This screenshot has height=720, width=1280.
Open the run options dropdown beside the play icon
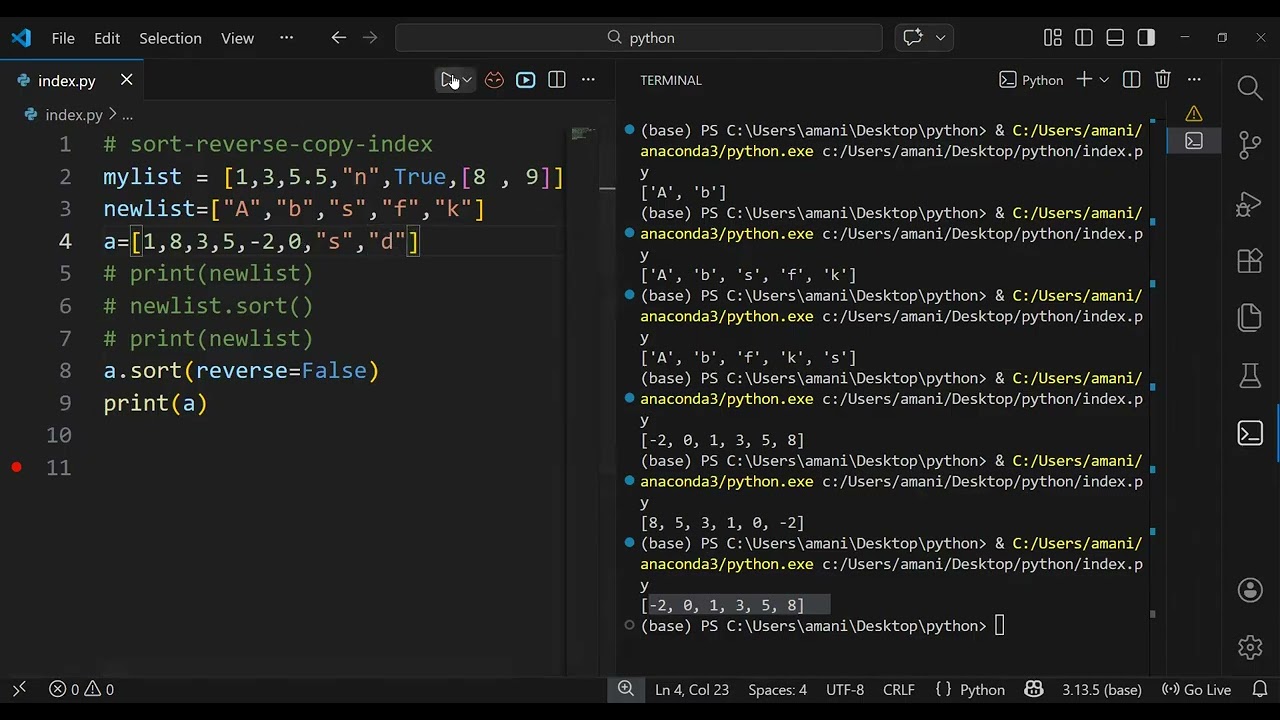[x=467, y=80]
